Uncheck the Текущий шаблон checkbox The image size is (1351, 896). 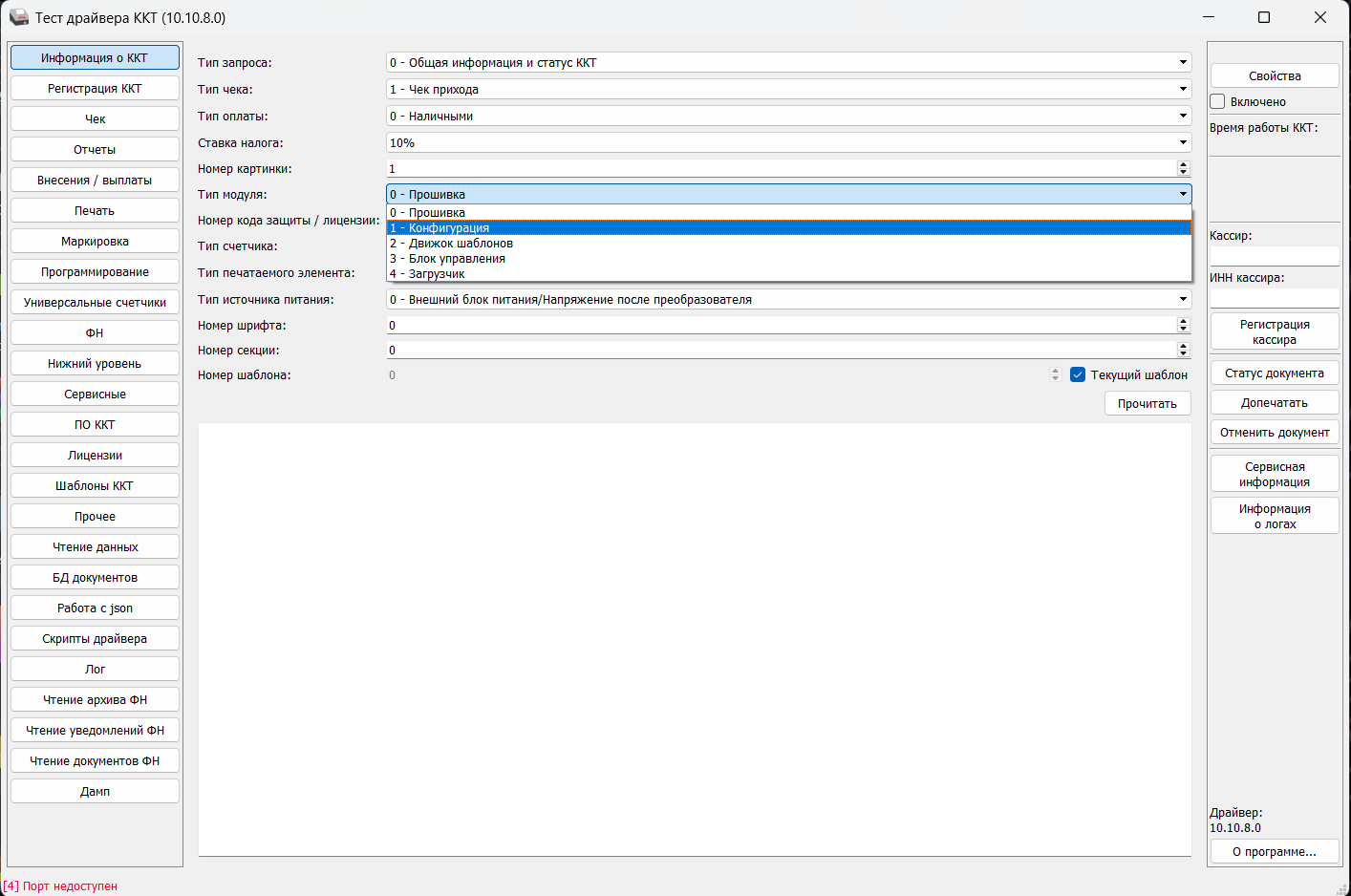1078,374
